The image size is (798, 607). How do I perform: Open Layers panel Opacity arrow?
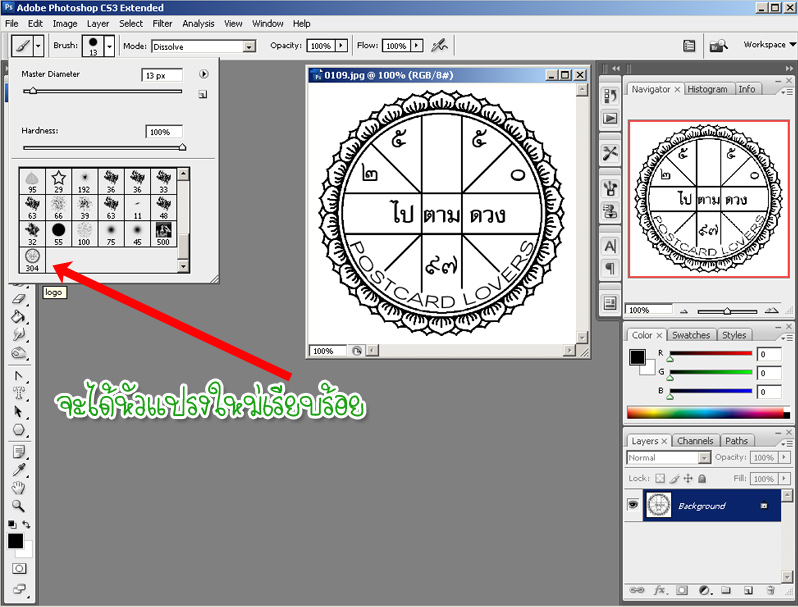coord(784,457)
